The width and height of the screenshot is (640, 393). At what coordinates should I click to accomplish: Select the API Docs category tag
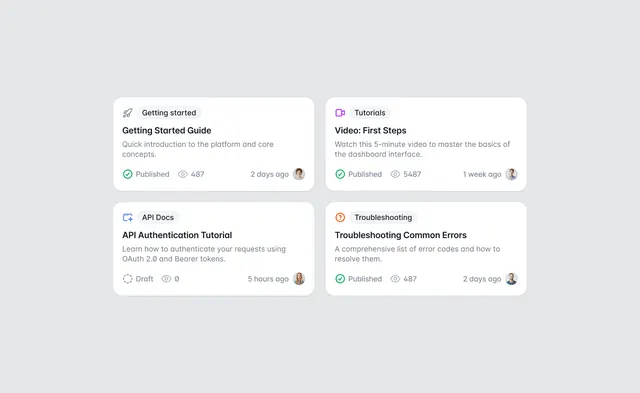158,218
